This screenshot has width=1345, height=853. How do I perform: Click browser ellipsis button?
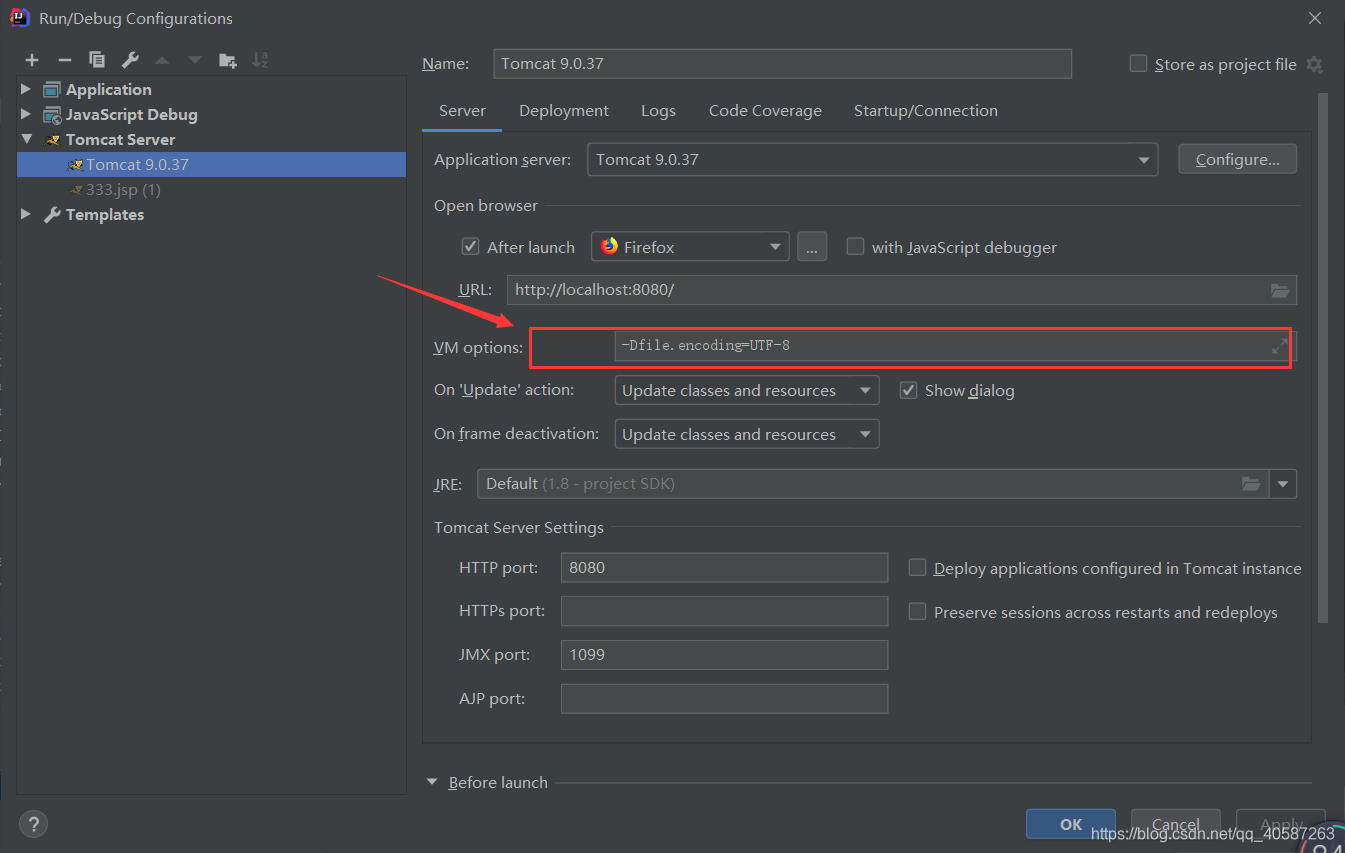pyautogui.click(x=812, y=247)
